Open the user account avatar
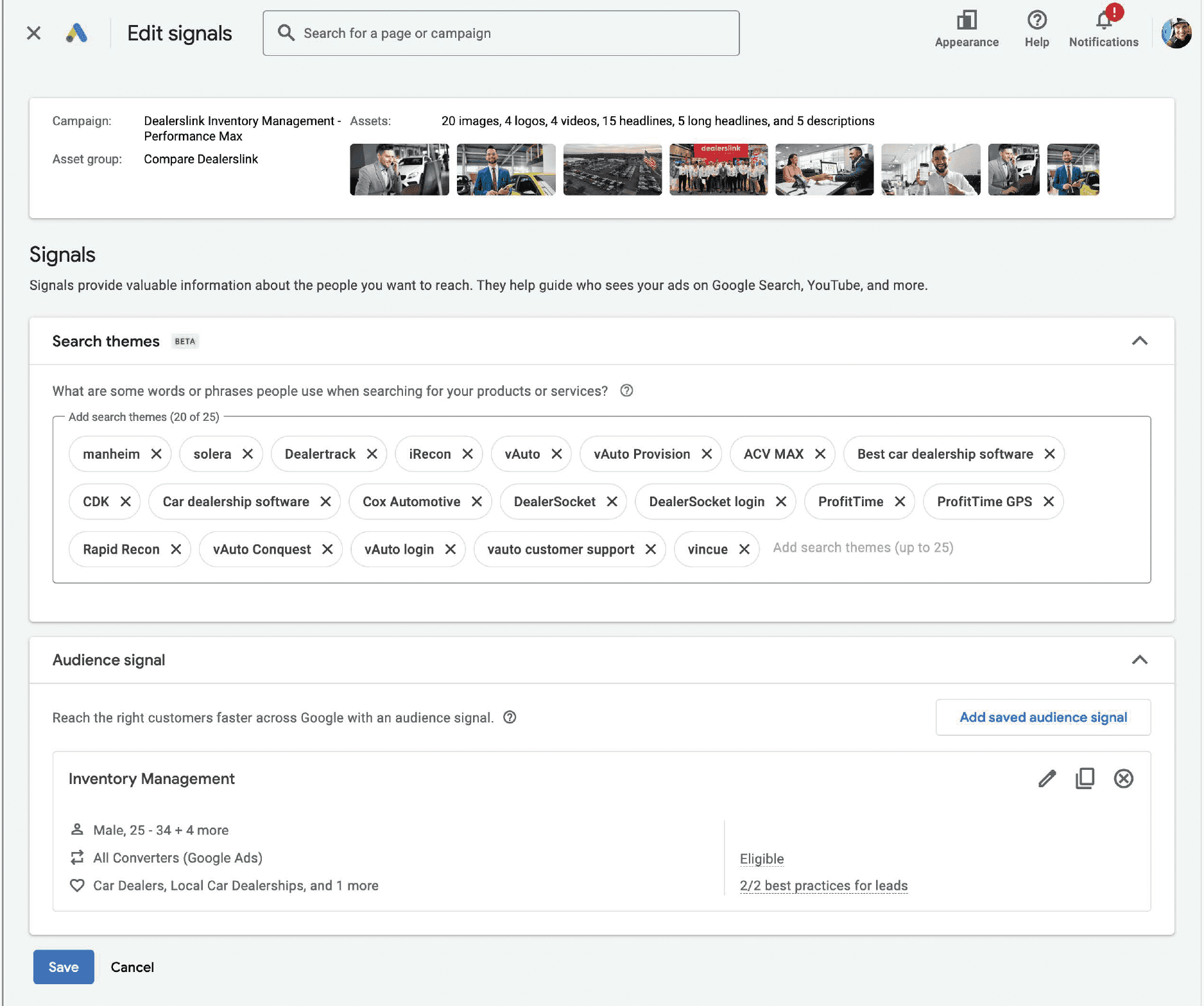1204x1006 pixels. click(x=1176, y=33)
